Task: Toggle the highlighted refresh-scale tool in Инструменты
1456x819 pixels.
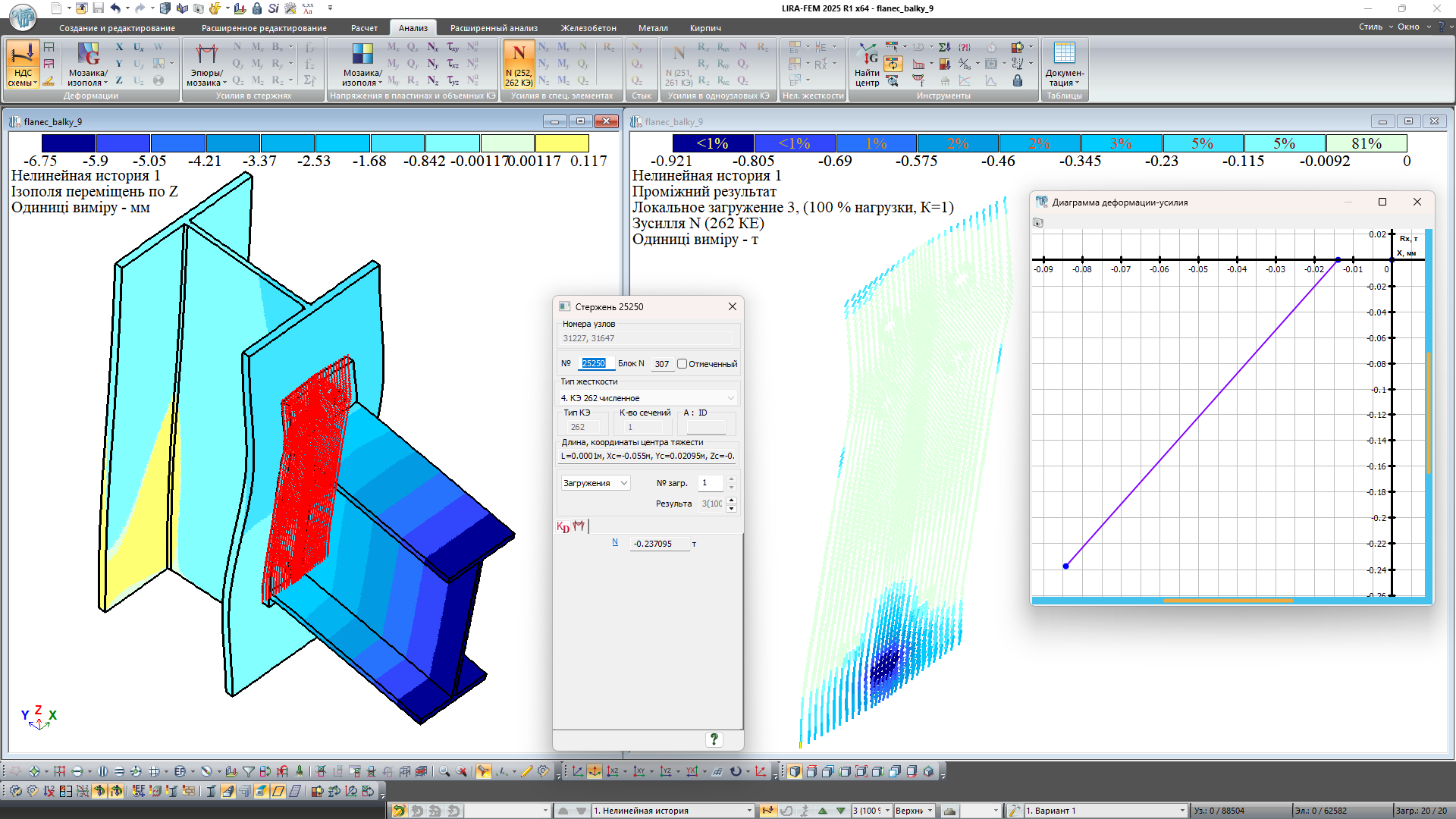Action: coord(893,64)
